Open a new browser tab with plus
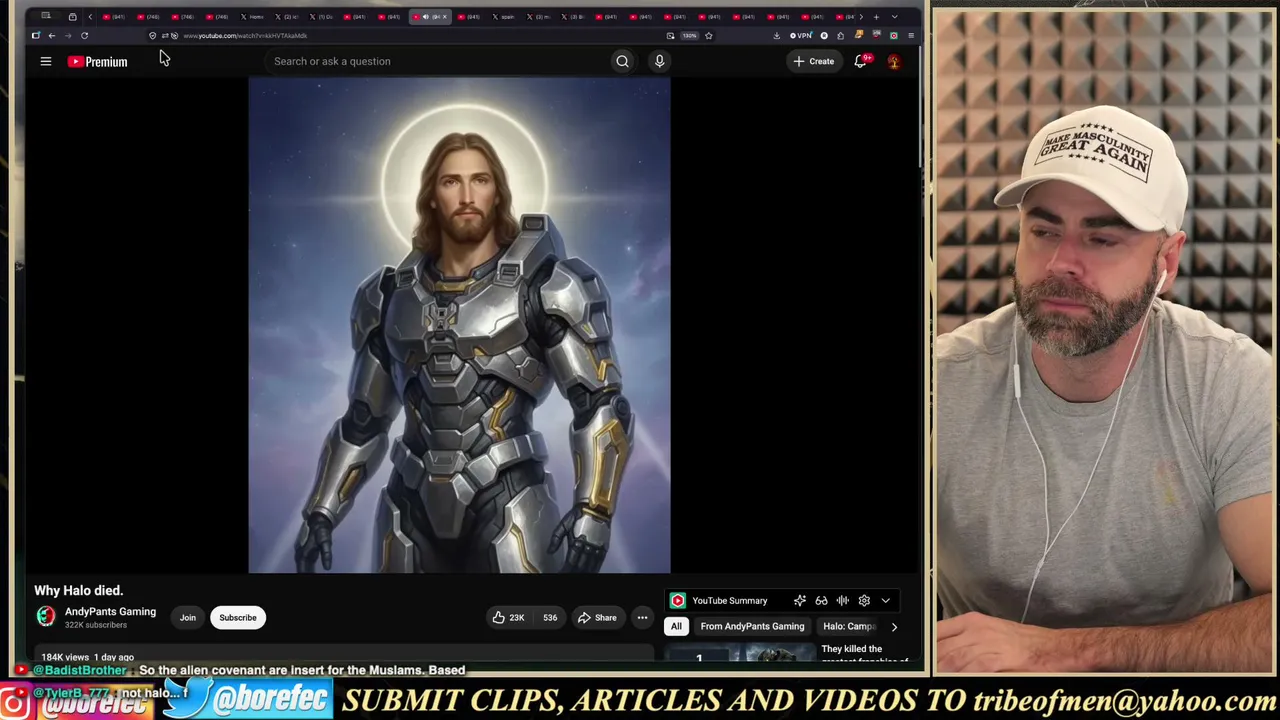Viewport: 1280px width, 720px height. (x=876, y=17)
